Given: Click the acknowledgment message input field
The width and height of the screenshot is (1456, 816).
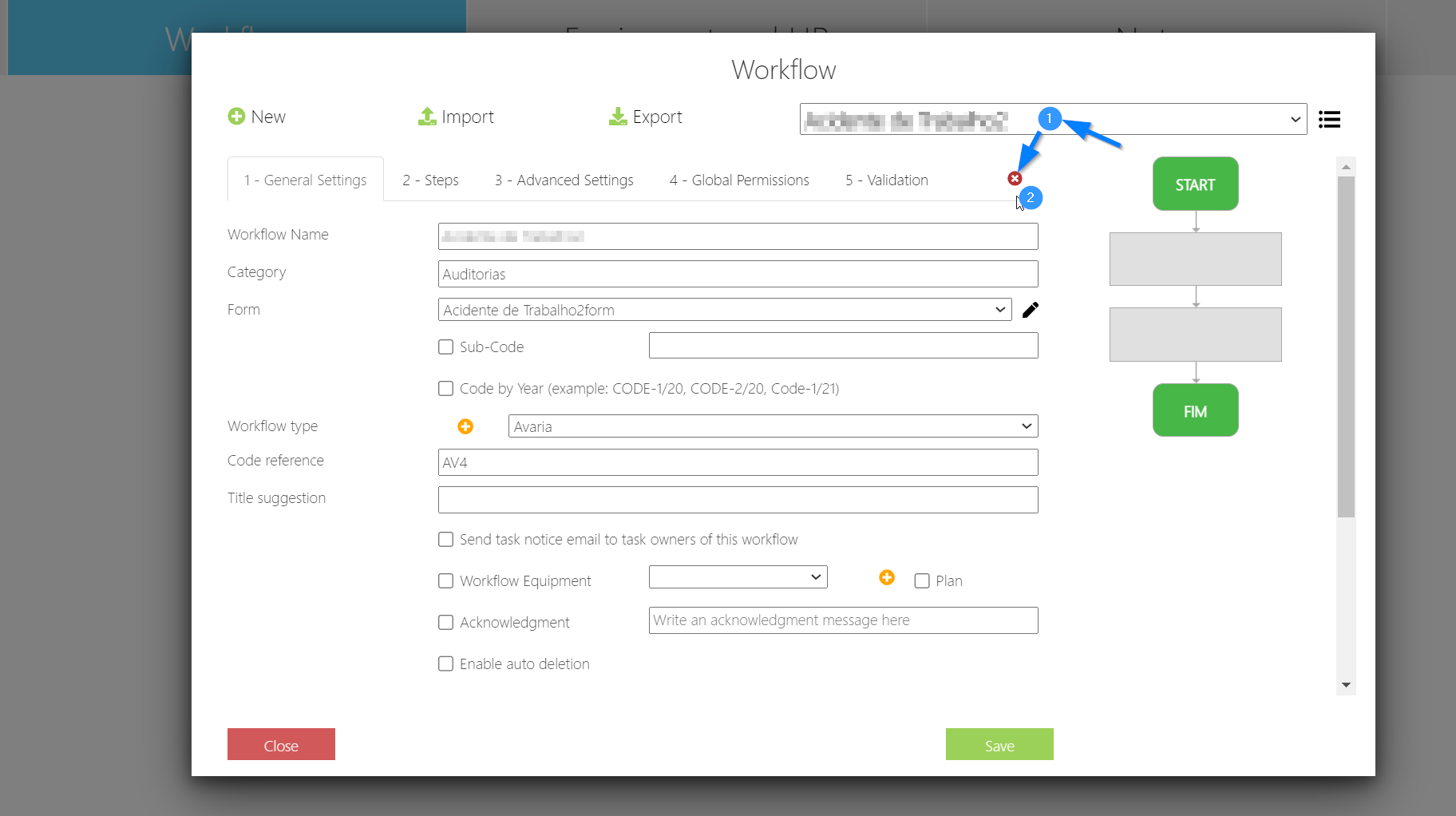Looking at the screenshot, I should point(843,620).
